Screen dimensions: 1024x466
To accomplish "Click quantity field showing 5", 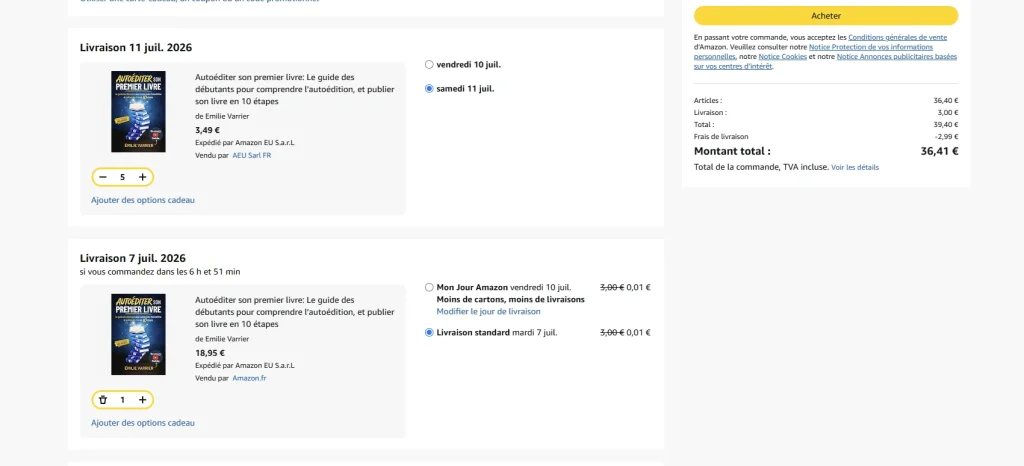I will coord(122,177).
